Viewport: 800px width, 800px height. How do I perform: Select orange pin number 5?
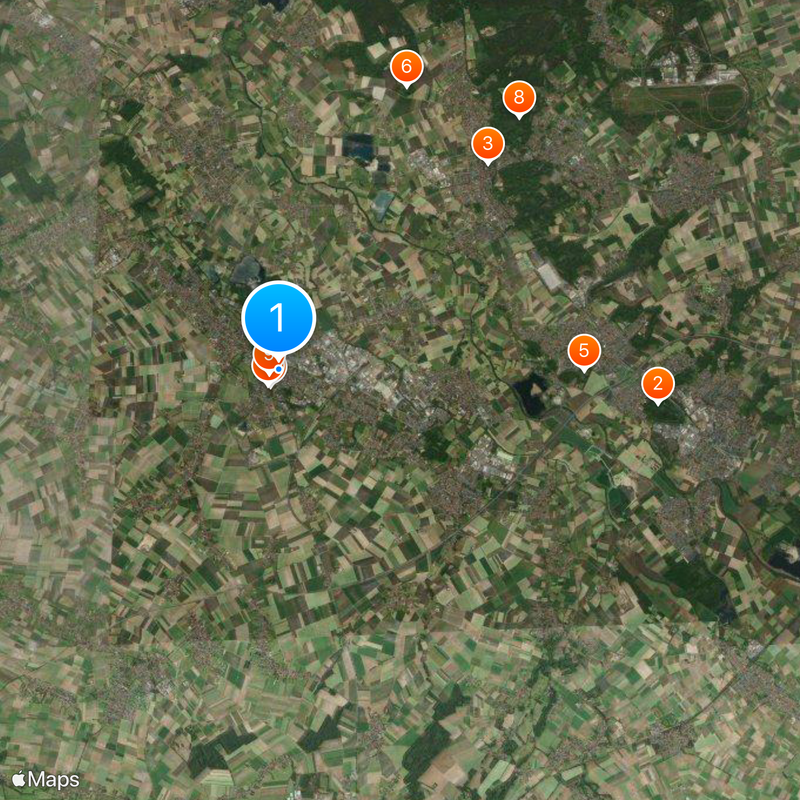pyautogui.click(x=584, y=351)
